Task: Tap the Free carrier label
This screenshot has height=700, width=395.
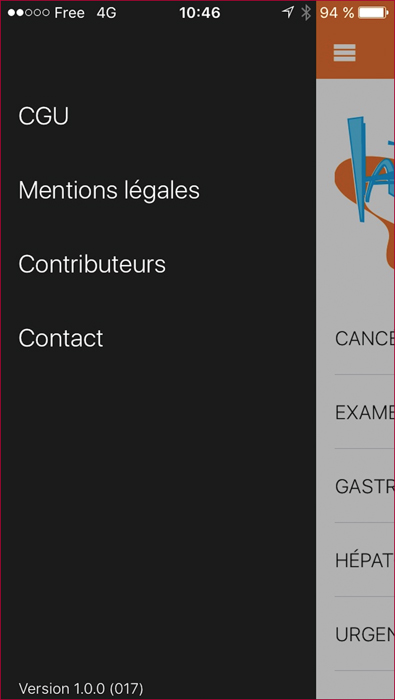Action: 69,13
